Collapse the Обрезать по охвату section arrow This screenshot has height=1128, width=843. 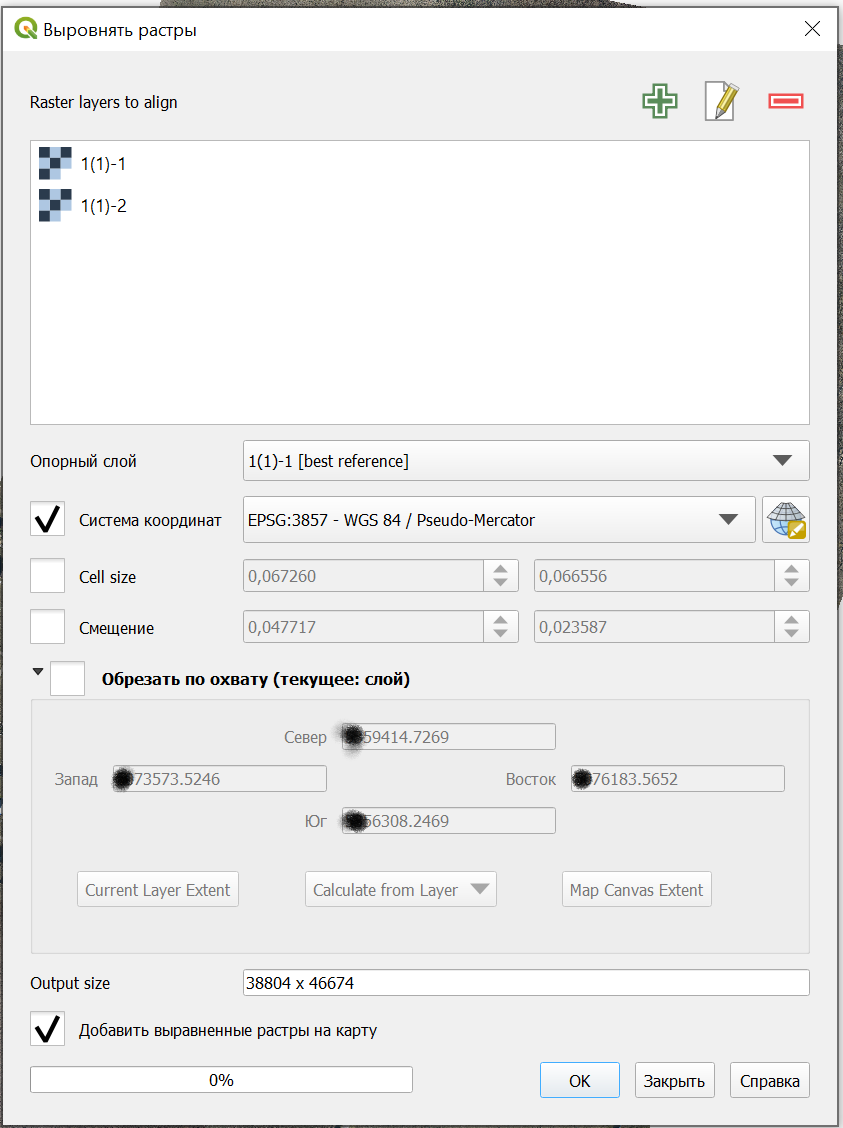(x=38, y=671)
